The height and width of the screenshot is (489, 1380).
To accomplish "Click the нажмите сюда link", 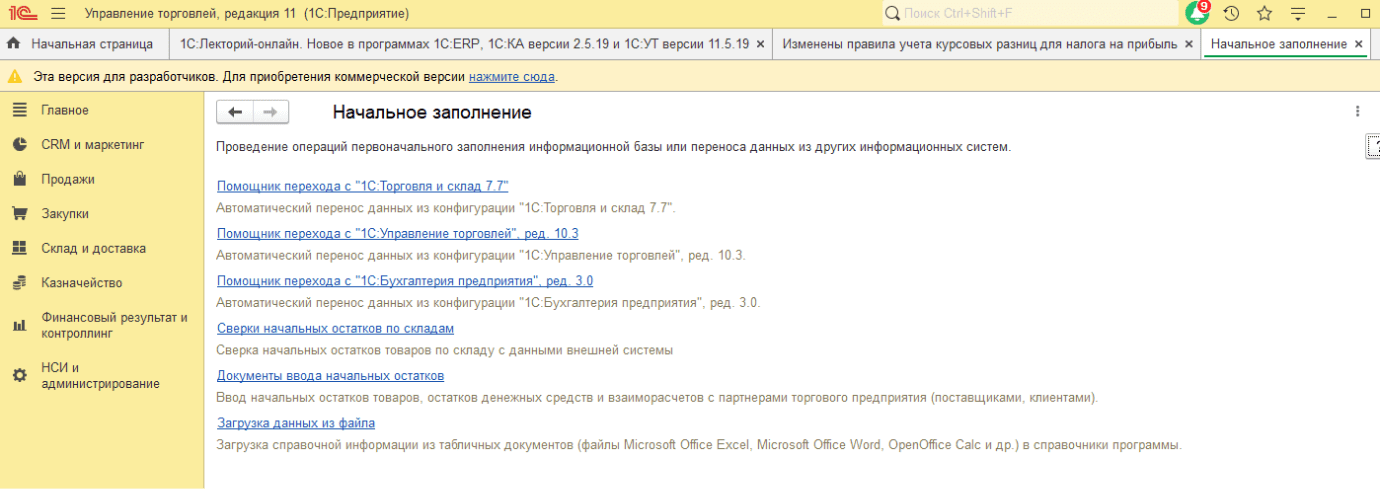I will (x=512, y=76).
